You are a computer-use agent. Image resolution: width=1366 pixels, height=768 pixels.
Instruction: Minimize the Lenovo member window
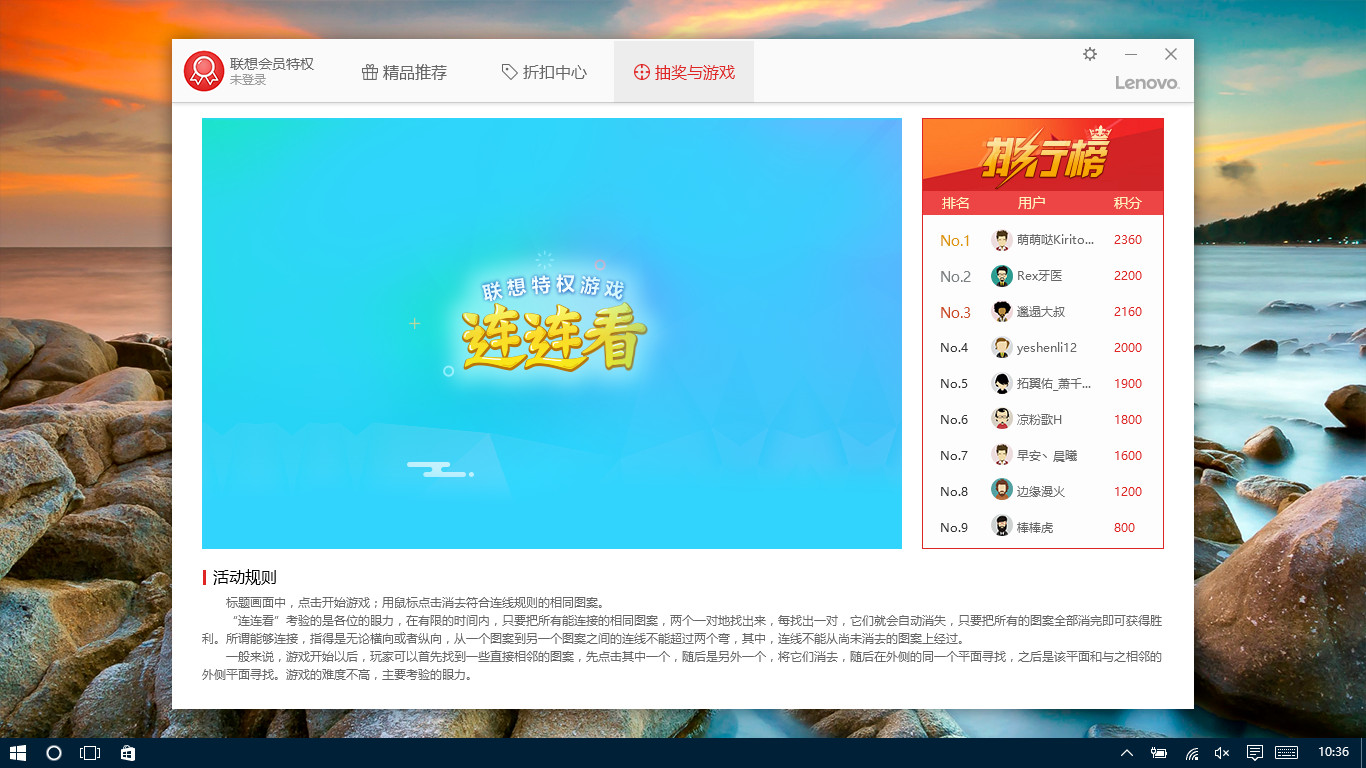[1131, 54]
